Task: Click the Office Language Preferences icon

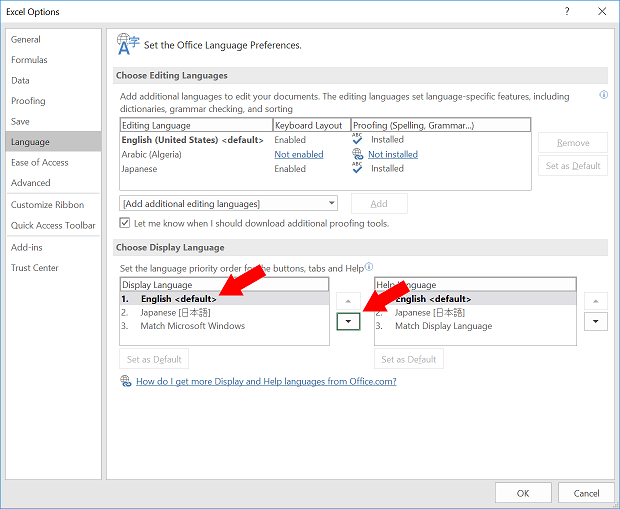Action: [128, 44]
